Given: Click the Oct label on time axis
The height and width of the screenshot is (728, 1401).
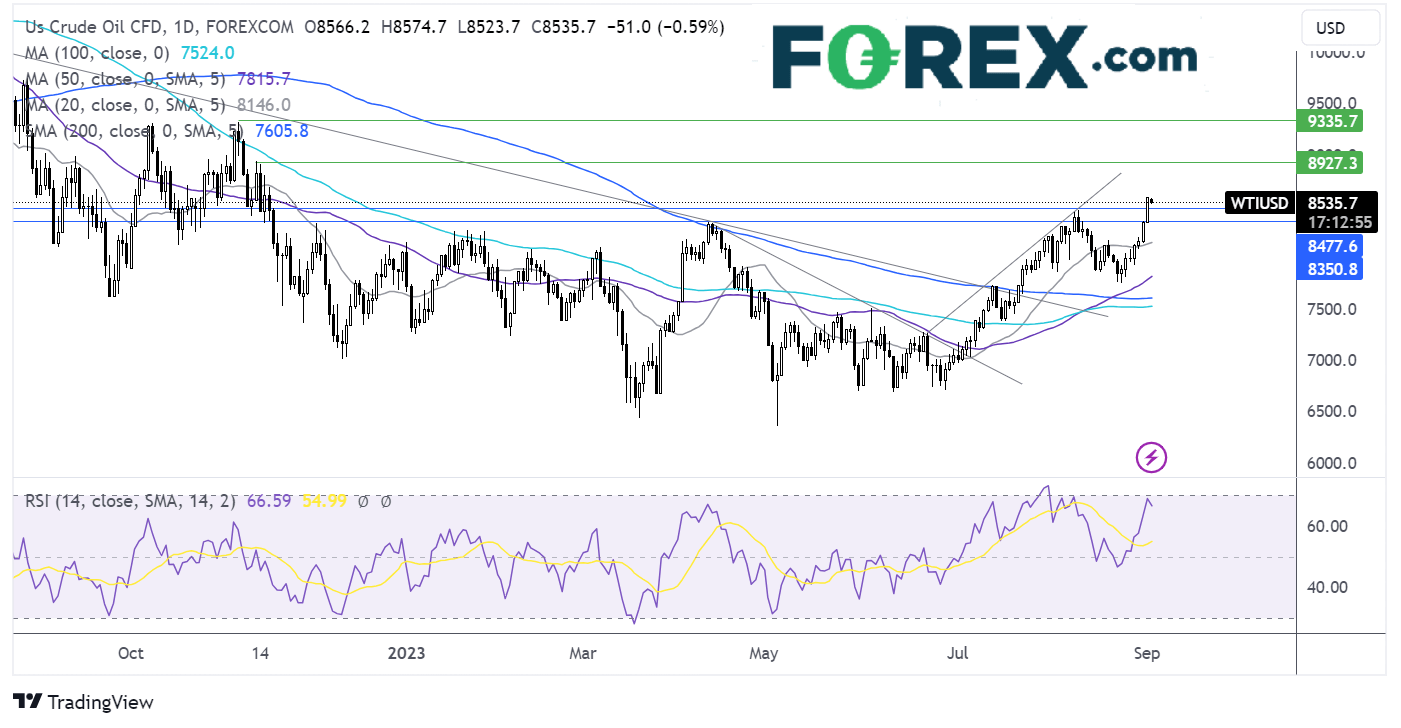Looking at the screenshot, I should (130, 653).
